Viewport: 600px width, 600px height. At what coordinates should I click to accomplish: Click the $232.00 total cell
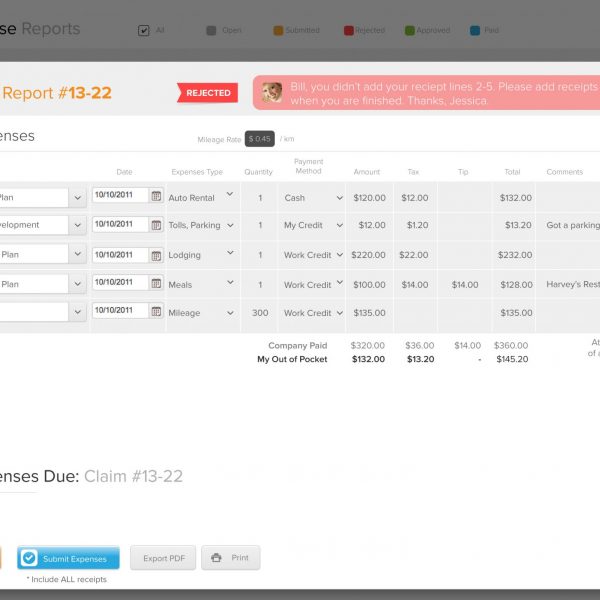pyautogui.click(x=515, y=255)
